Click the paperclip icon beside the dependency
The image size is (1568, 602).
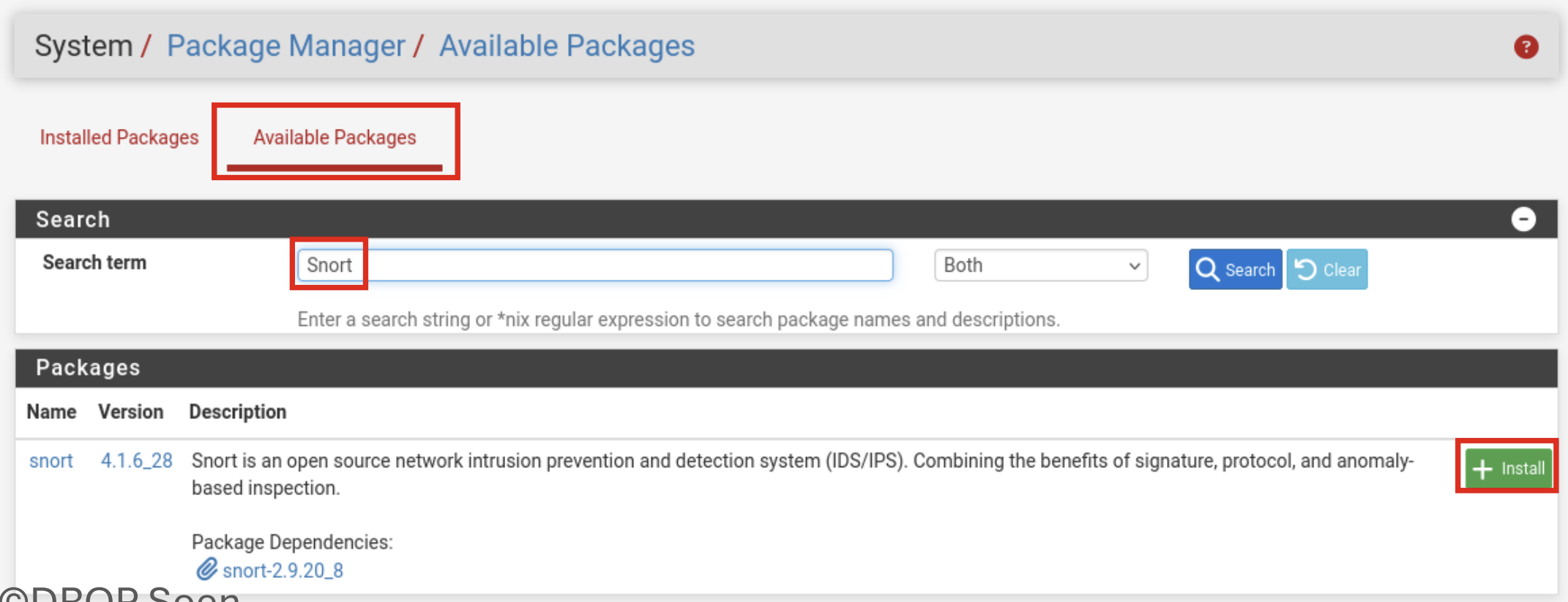tap(206, 570)
